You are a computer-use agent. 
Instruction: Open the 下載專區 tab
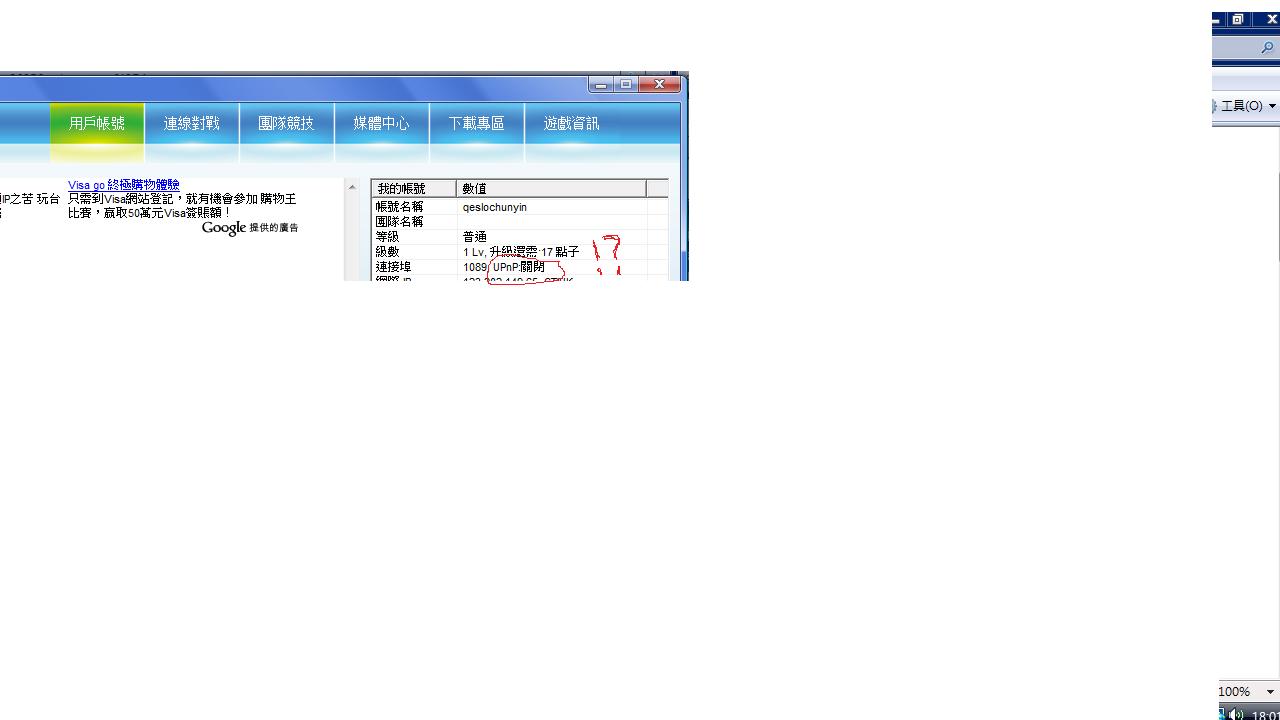point(477,124)
